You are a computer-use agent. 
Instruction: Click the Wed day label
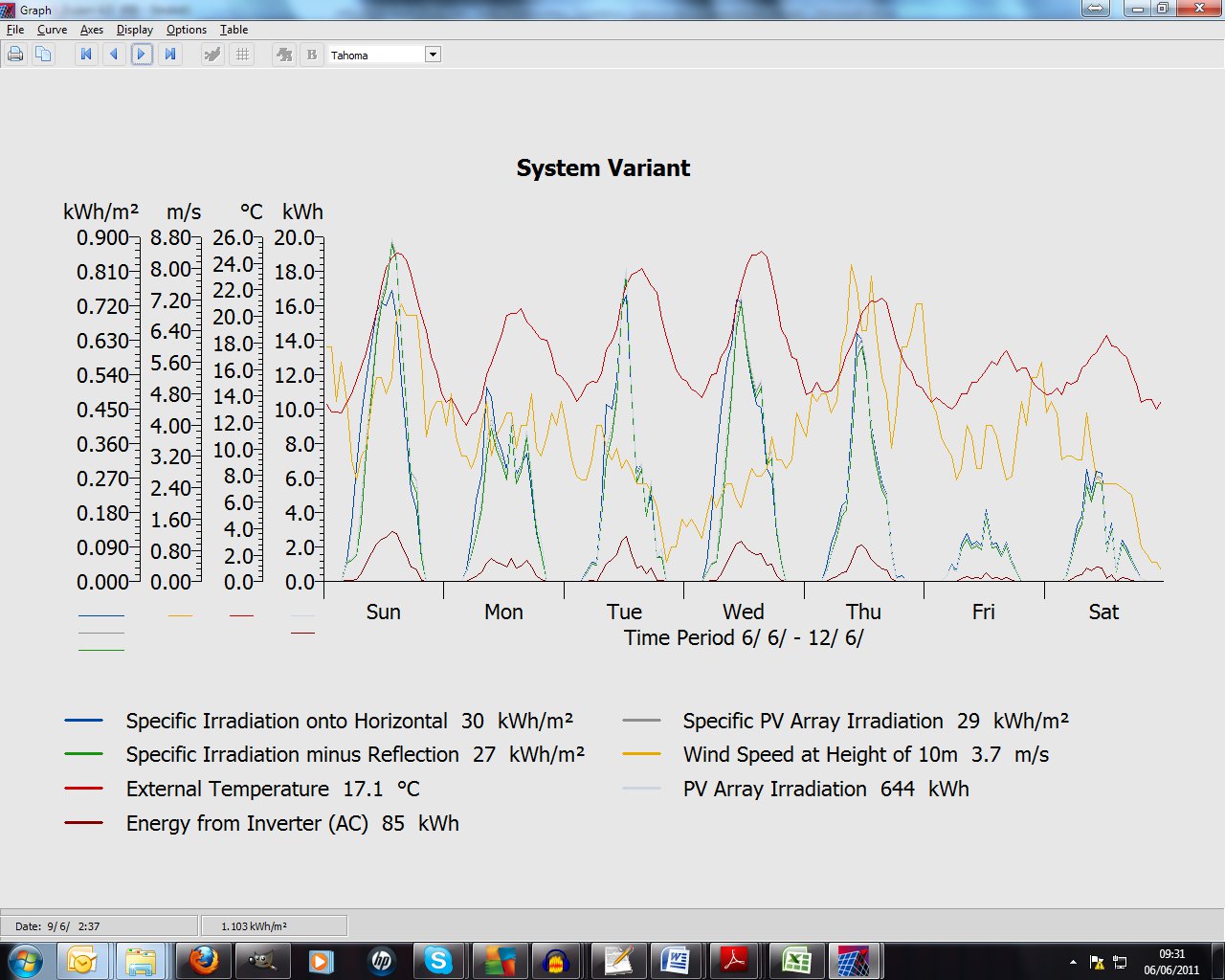click(x=744, y=612)
